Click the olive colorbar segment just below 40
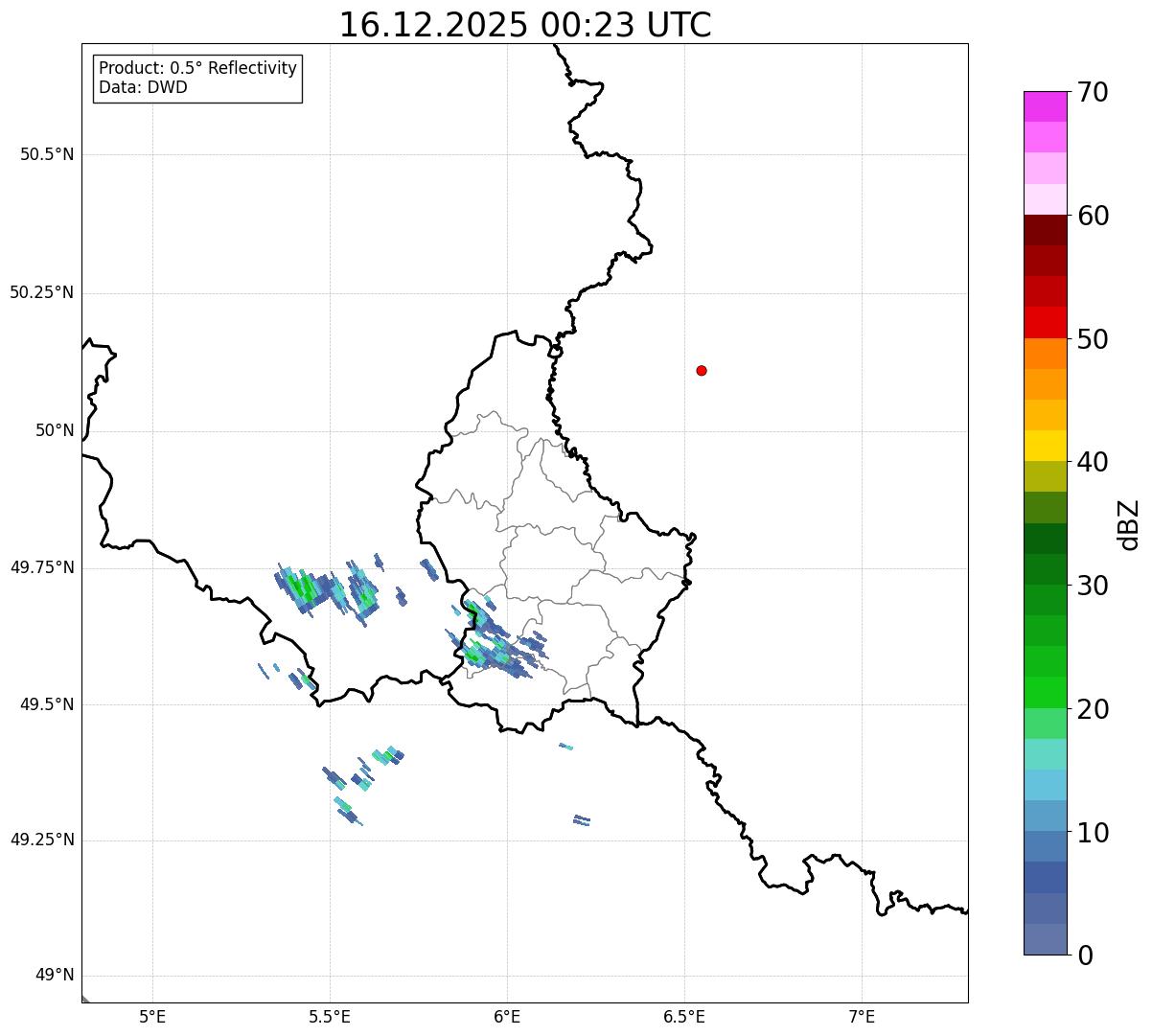Viewport: 1152px width, 1036px height. (1045, 477)
